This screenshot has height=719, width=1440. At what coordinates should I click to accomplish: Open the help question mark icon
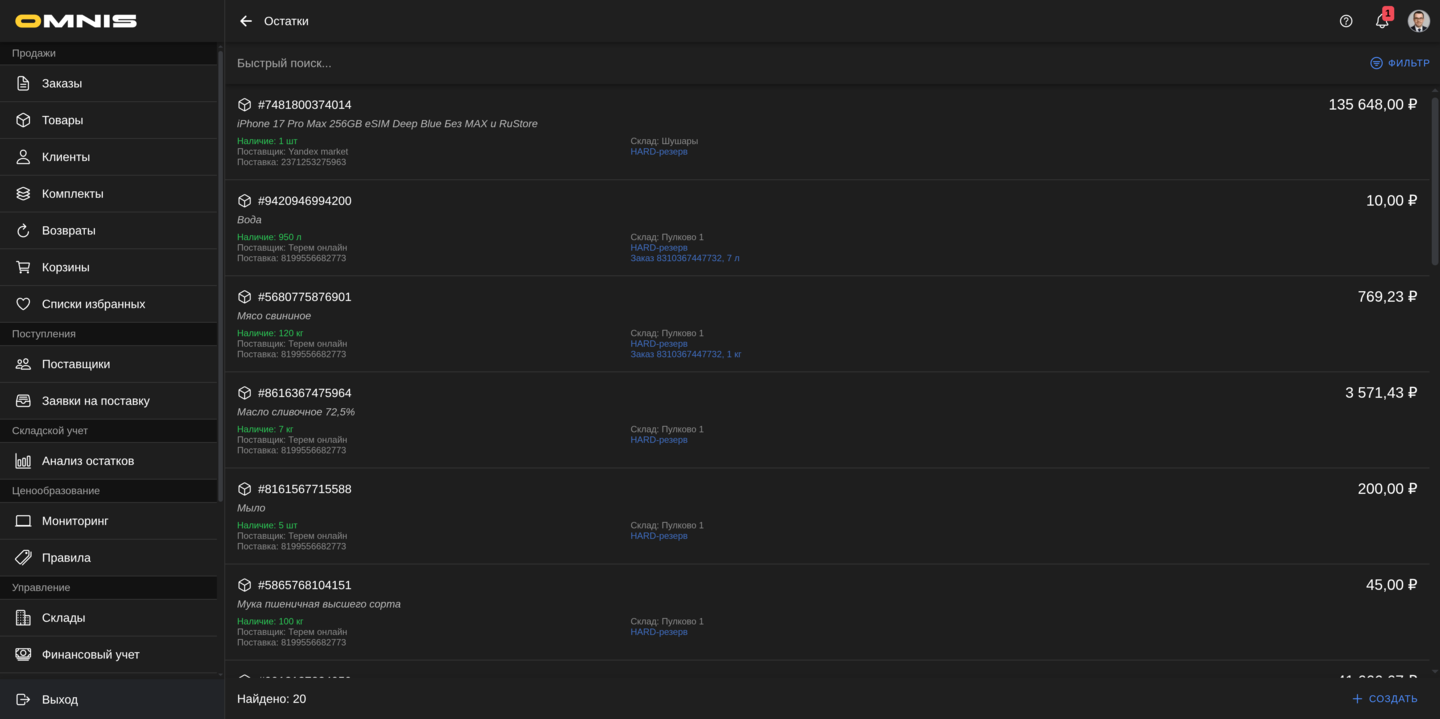pyautogui.click(x=1346, y=21)
